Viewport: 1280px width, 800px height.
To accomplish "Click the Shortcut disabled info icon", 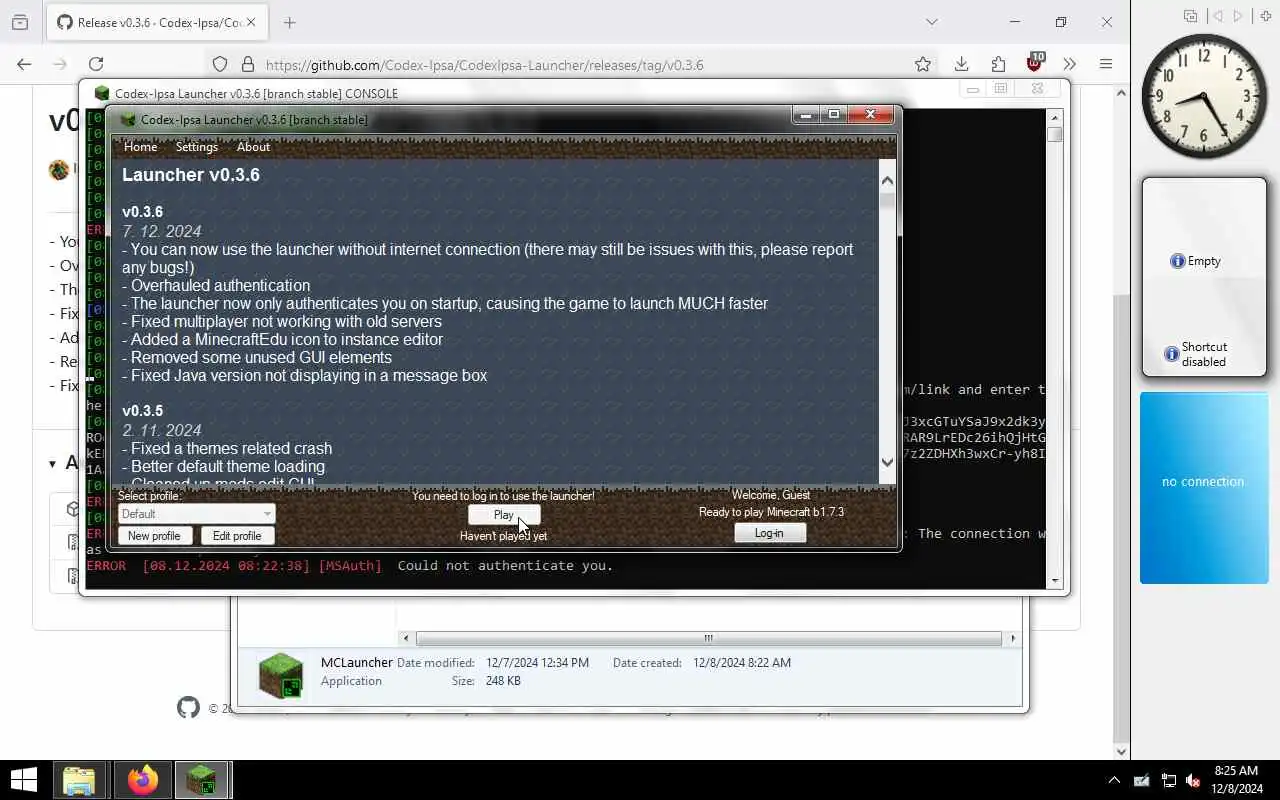I will [1171, 354].
